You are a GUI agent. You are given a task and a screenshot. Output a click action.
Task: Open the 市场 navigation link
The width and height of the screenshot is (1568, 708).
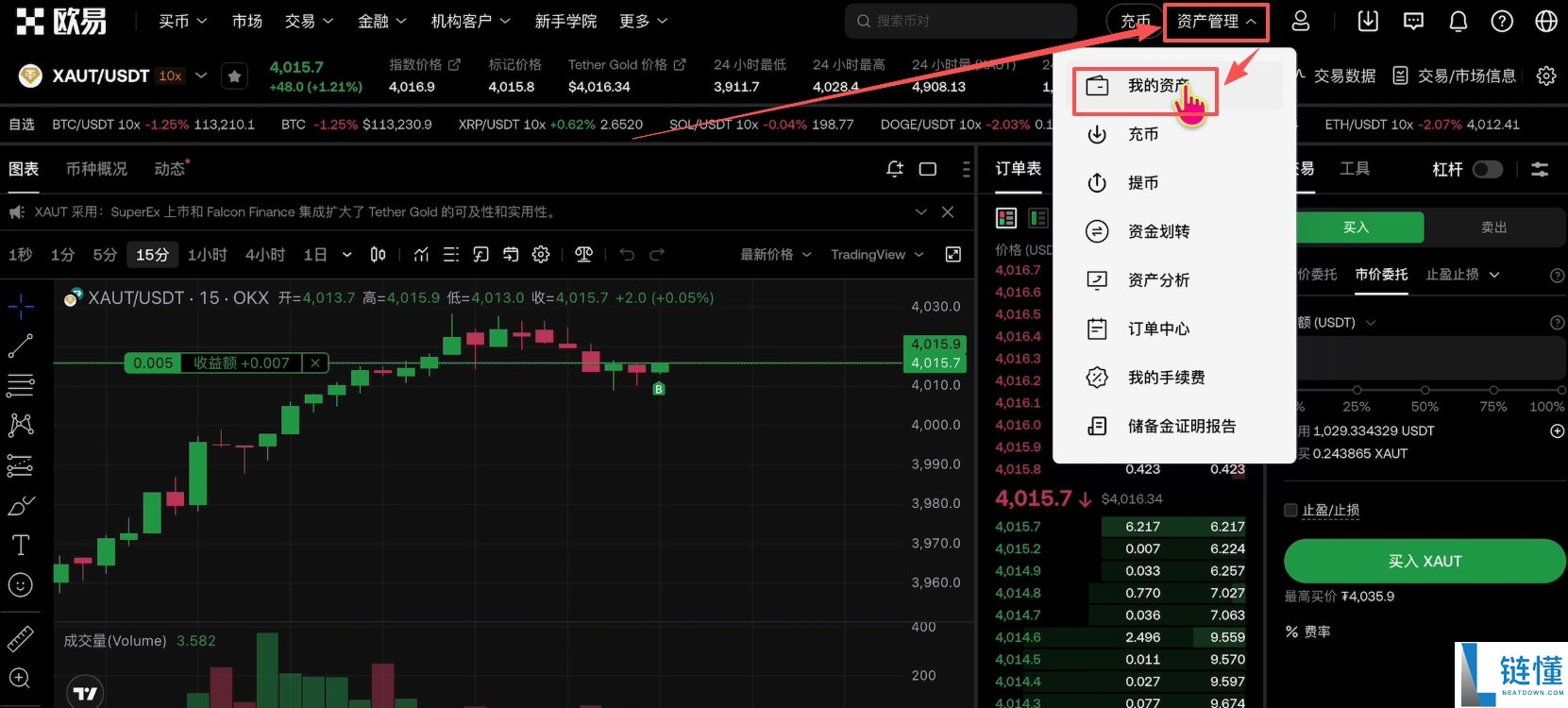click(x=247, y=21)
